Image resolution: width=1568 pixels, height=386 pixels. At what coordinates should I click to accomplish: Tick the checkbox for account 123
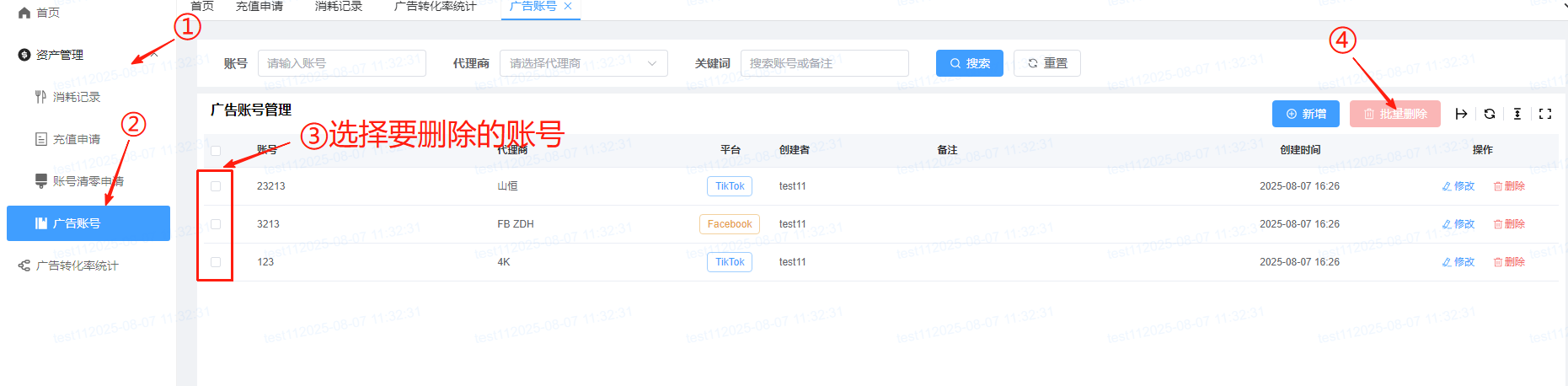click(216, 262)
